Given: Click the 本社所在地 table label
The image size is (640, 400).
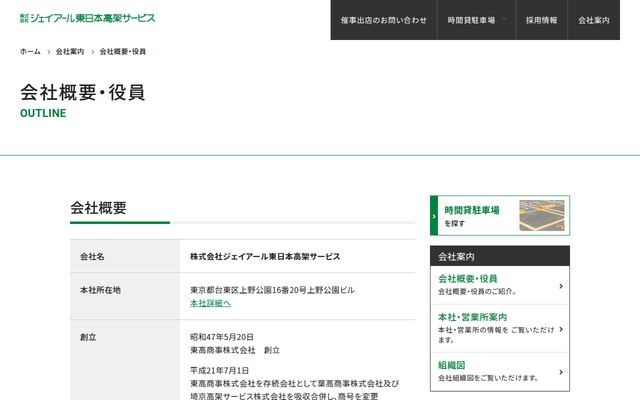Looking at the screenshot, I should (100, 290).
